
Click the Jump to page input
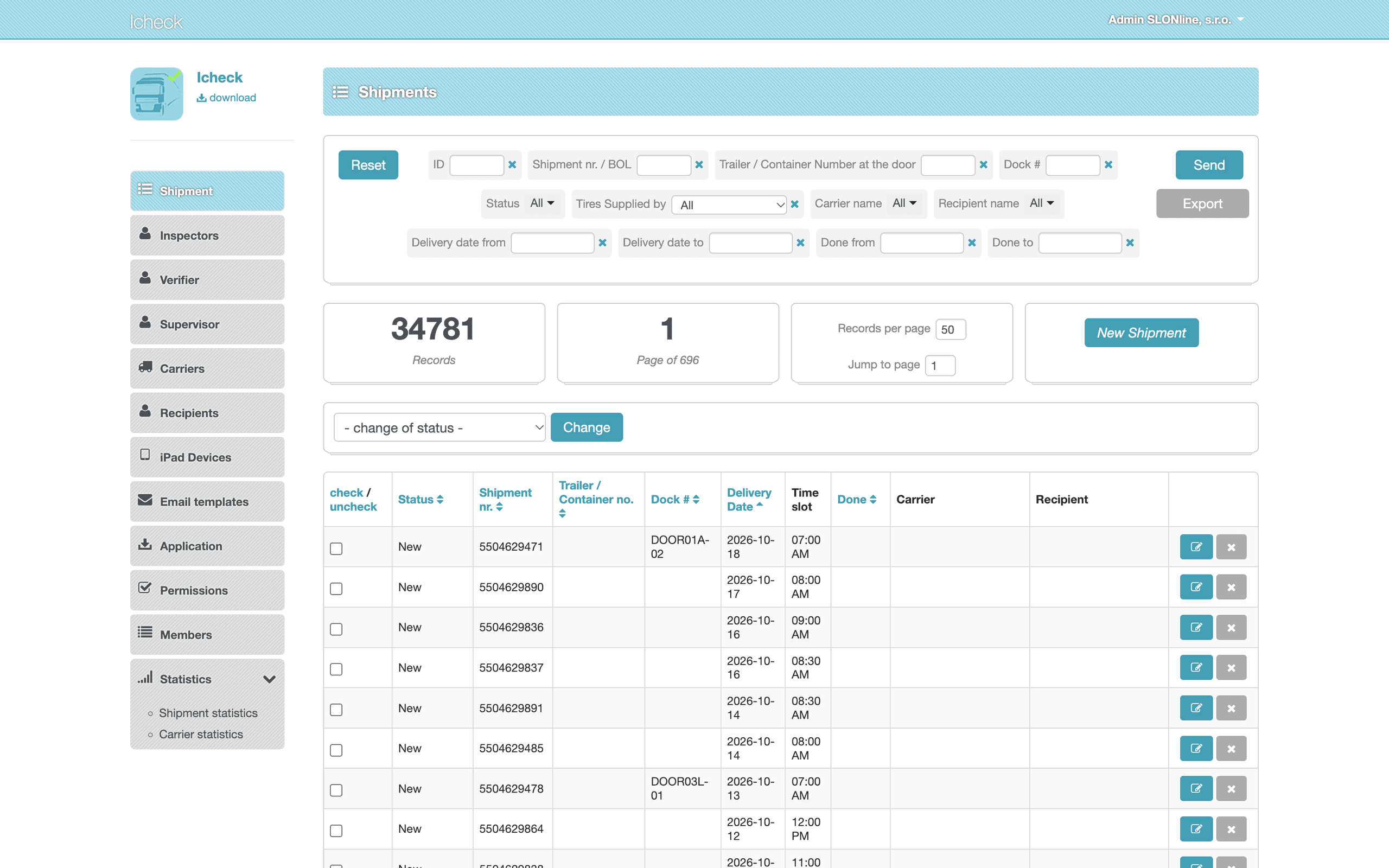940,366
